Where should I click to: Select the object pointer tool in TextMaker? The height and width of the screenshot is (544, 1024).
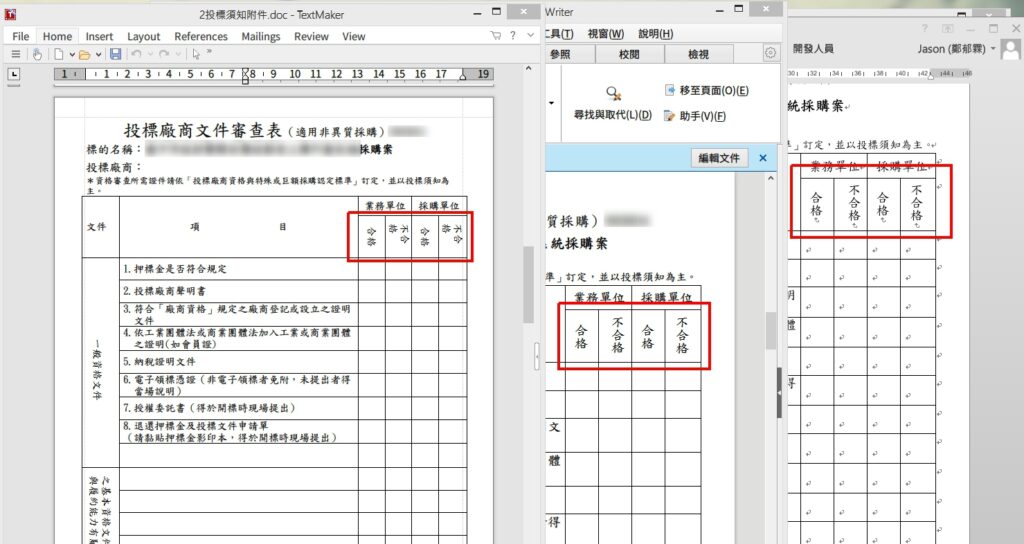(x=197, y=54)
